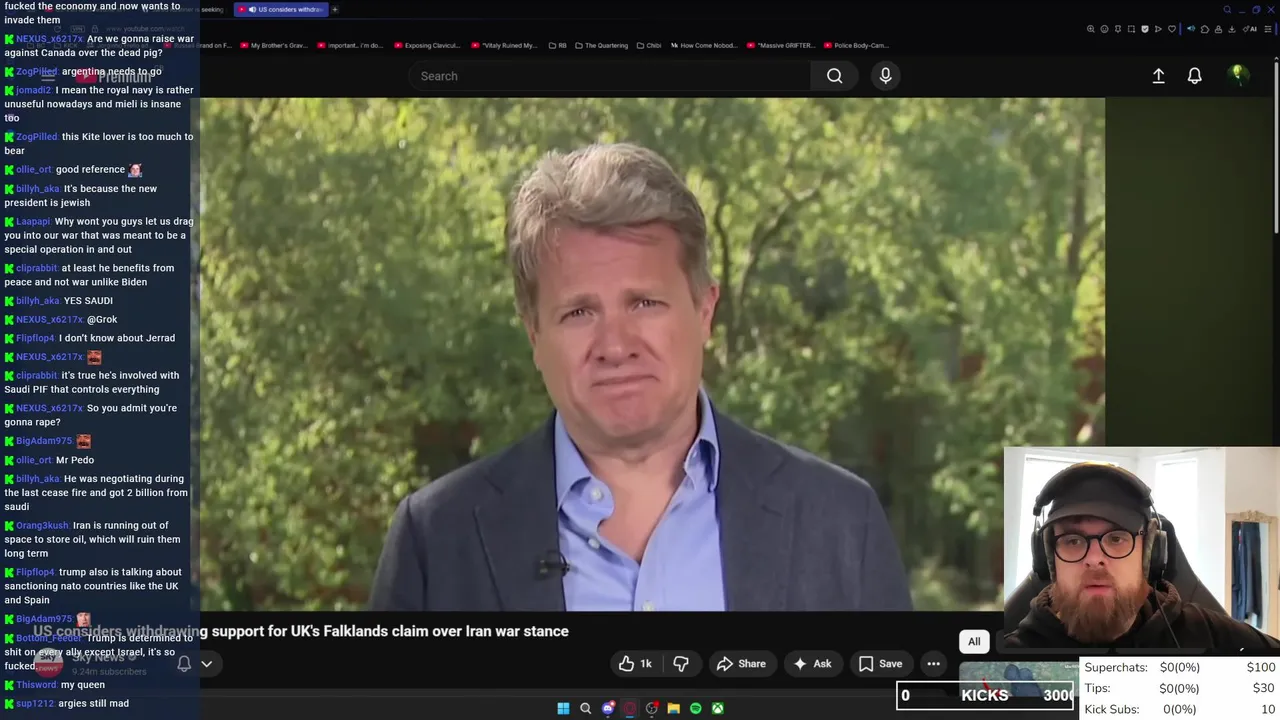Dislike the video with thumbs down
The height and width of the screenshot is (720, 1280).
coord(681,664)
